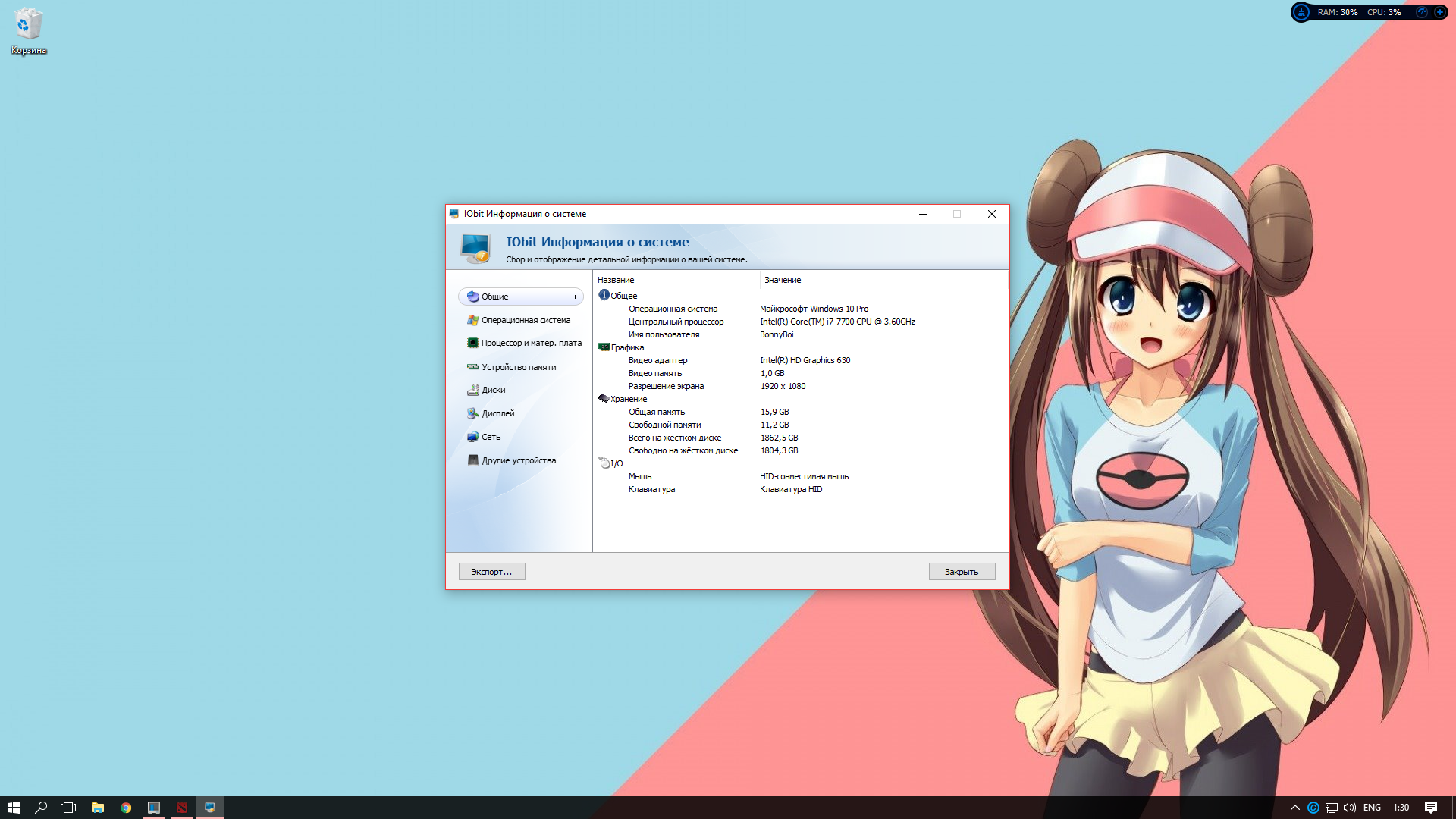Select the Центральный процессор row
Screen dimensions: 1456x819
coord(801,322)
